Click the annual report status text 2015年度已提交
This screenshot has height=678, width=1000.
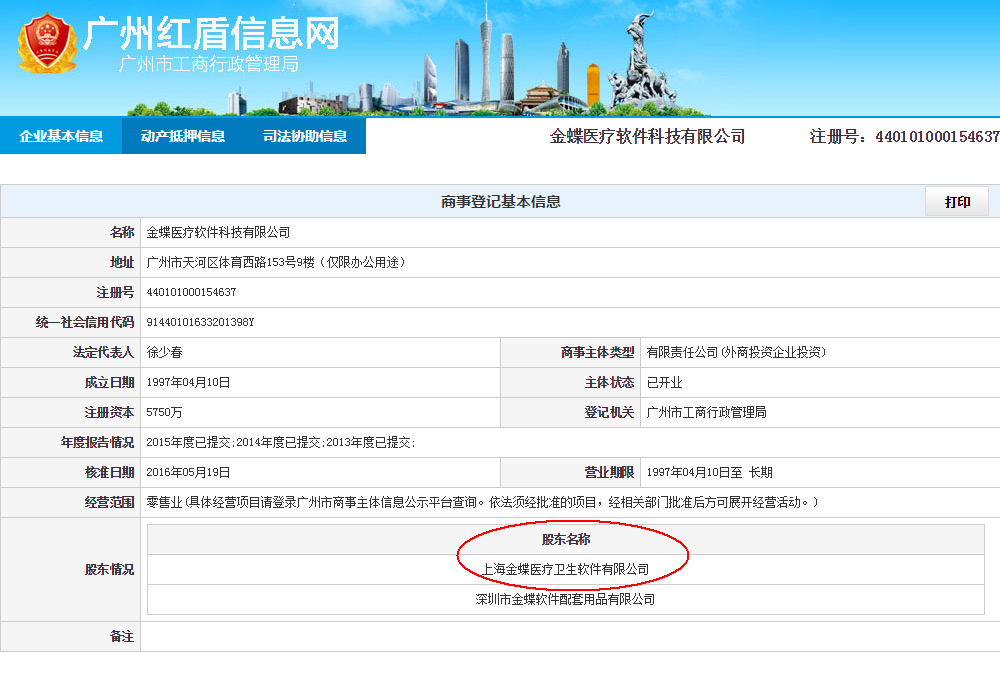[189, 442]
